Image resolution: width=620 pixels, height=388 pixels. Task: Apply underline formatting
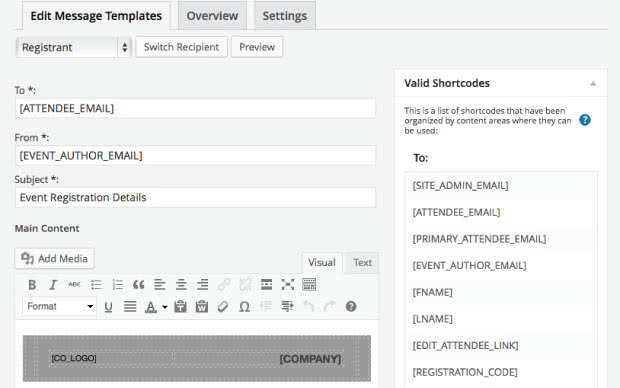[x=108, y=307]
